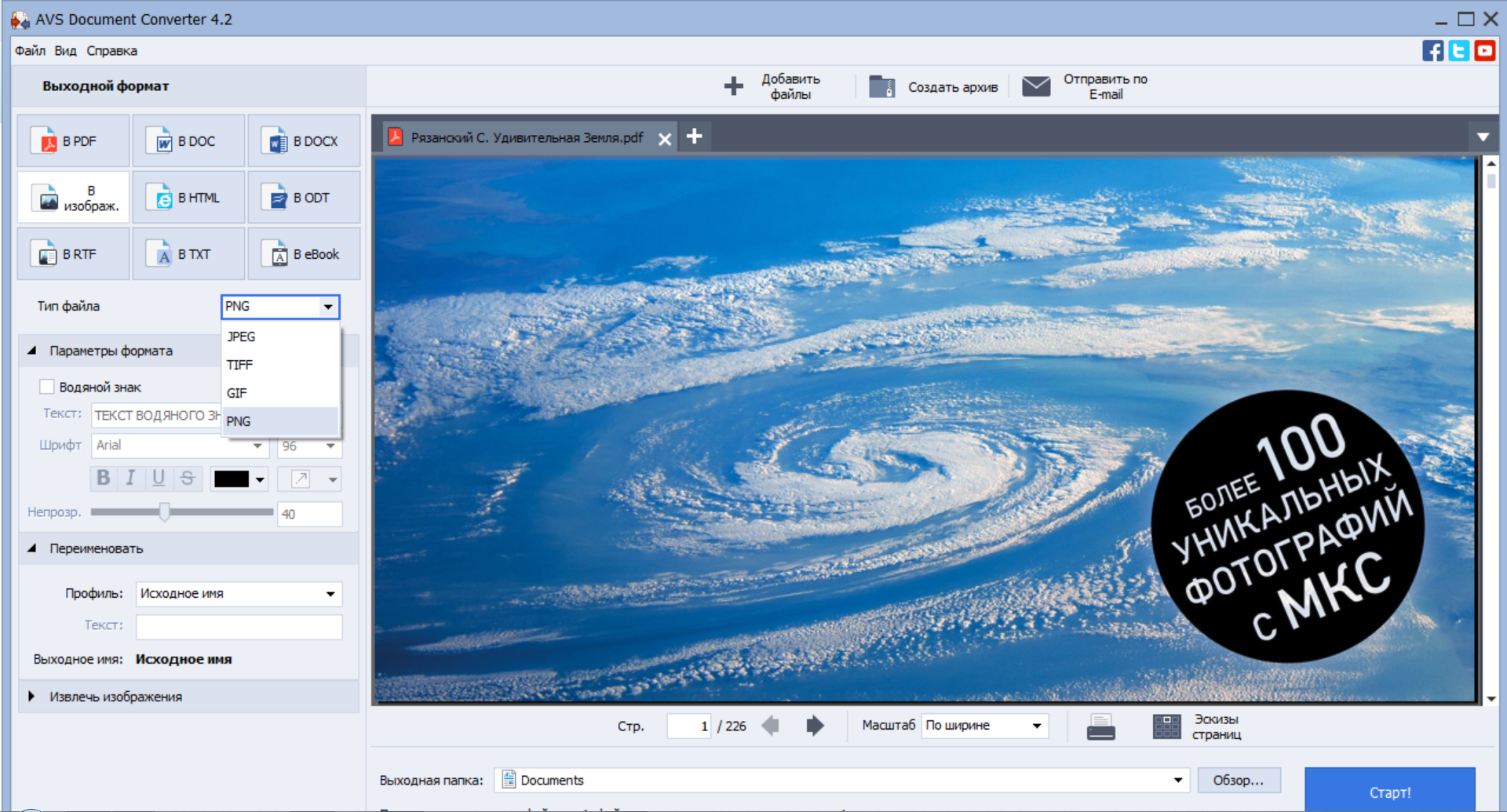Open the Выходная папка Documents dropdown
Image resolution: width=1507 pixels, height=812 pixels.
(841, 780)
